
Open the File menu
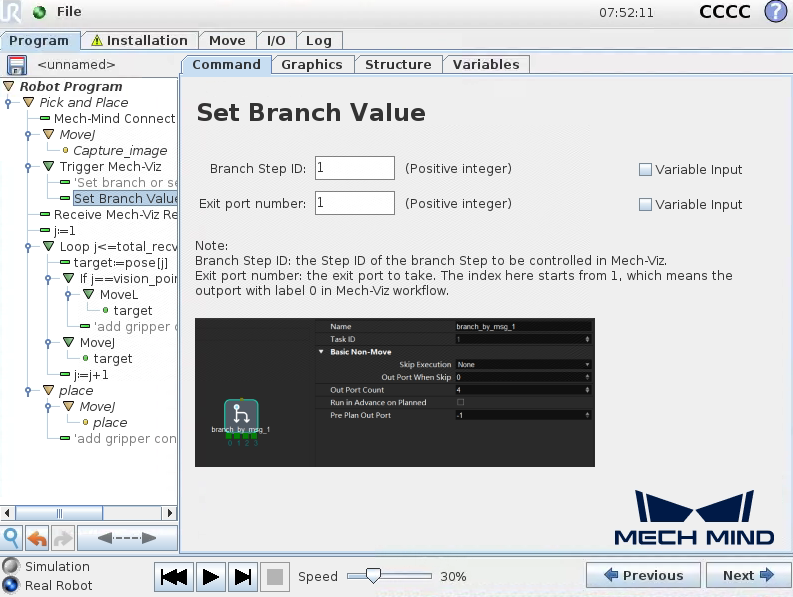click(x=69, y=12)
